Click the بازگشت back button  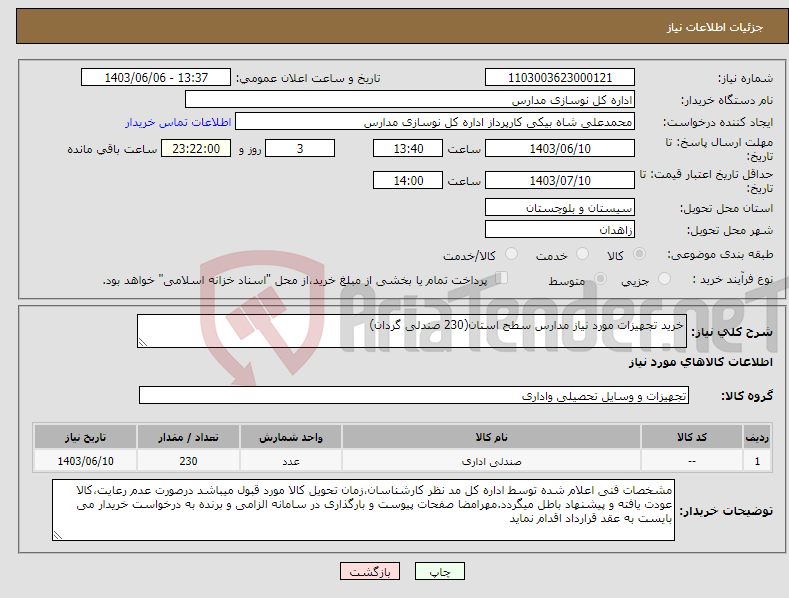click(370, 571)
